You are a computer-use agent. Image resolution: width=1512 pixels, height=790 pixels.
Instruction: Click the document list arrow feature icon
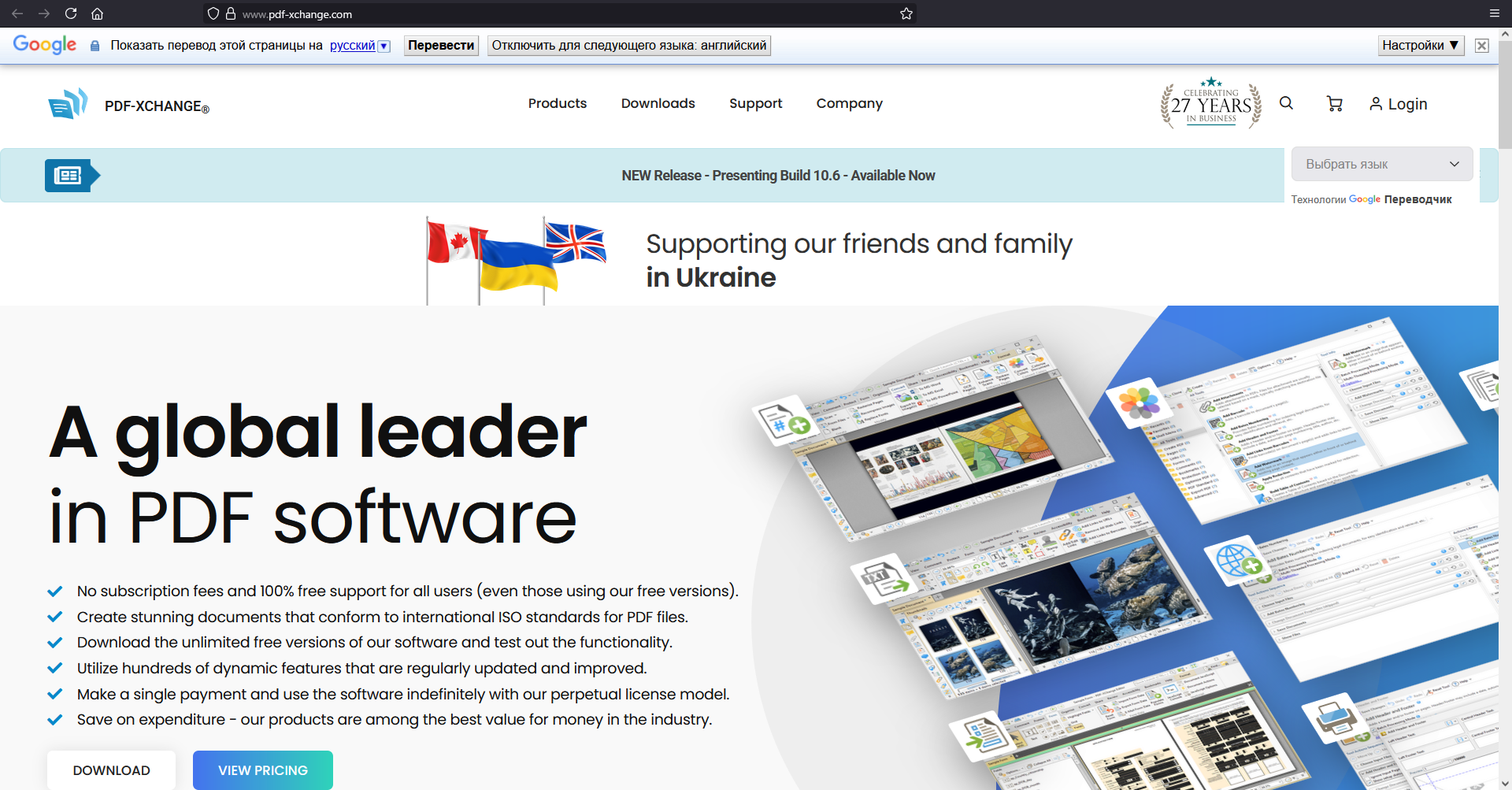[x=985, y=735]
